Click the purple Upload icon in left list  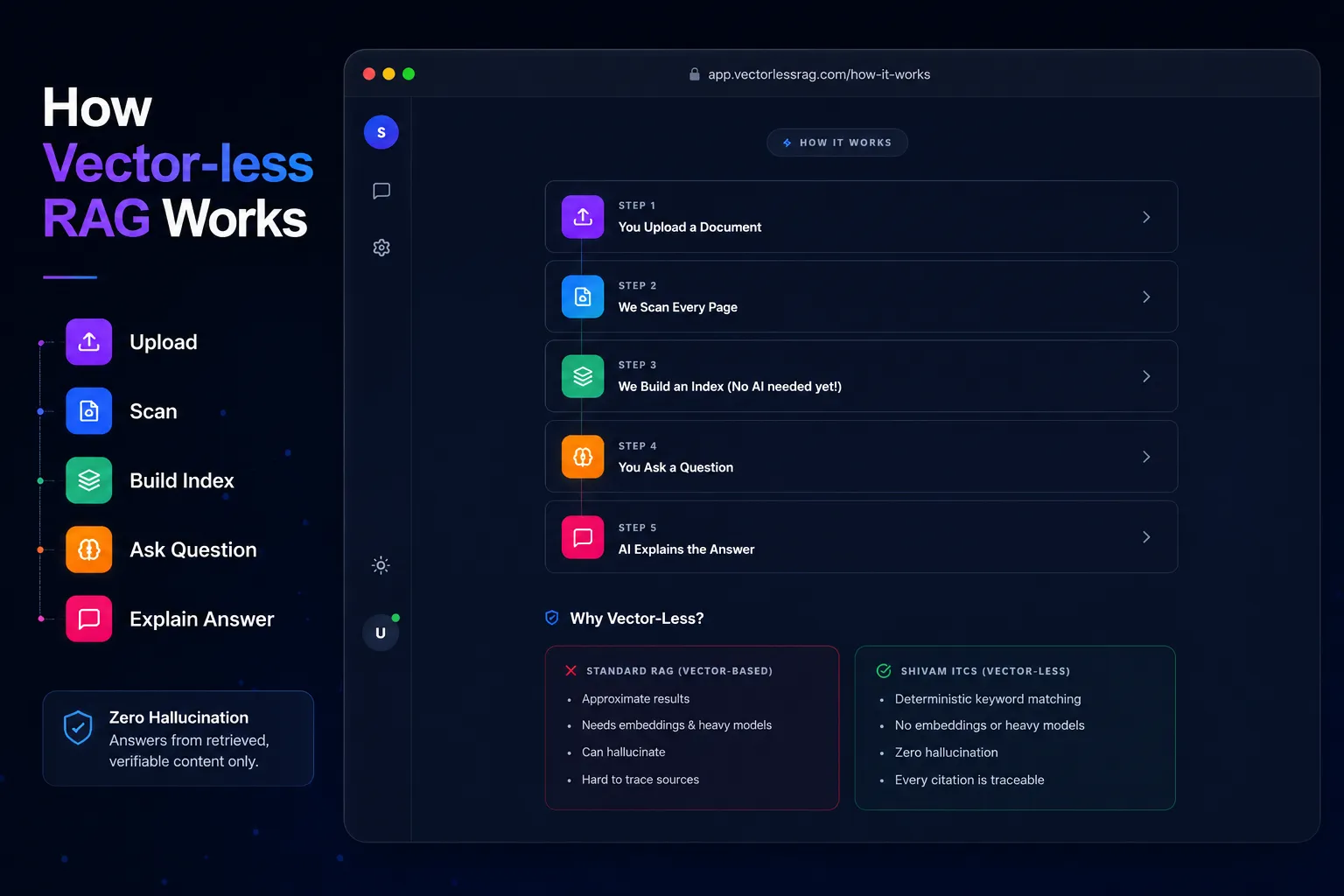[88, 342]
